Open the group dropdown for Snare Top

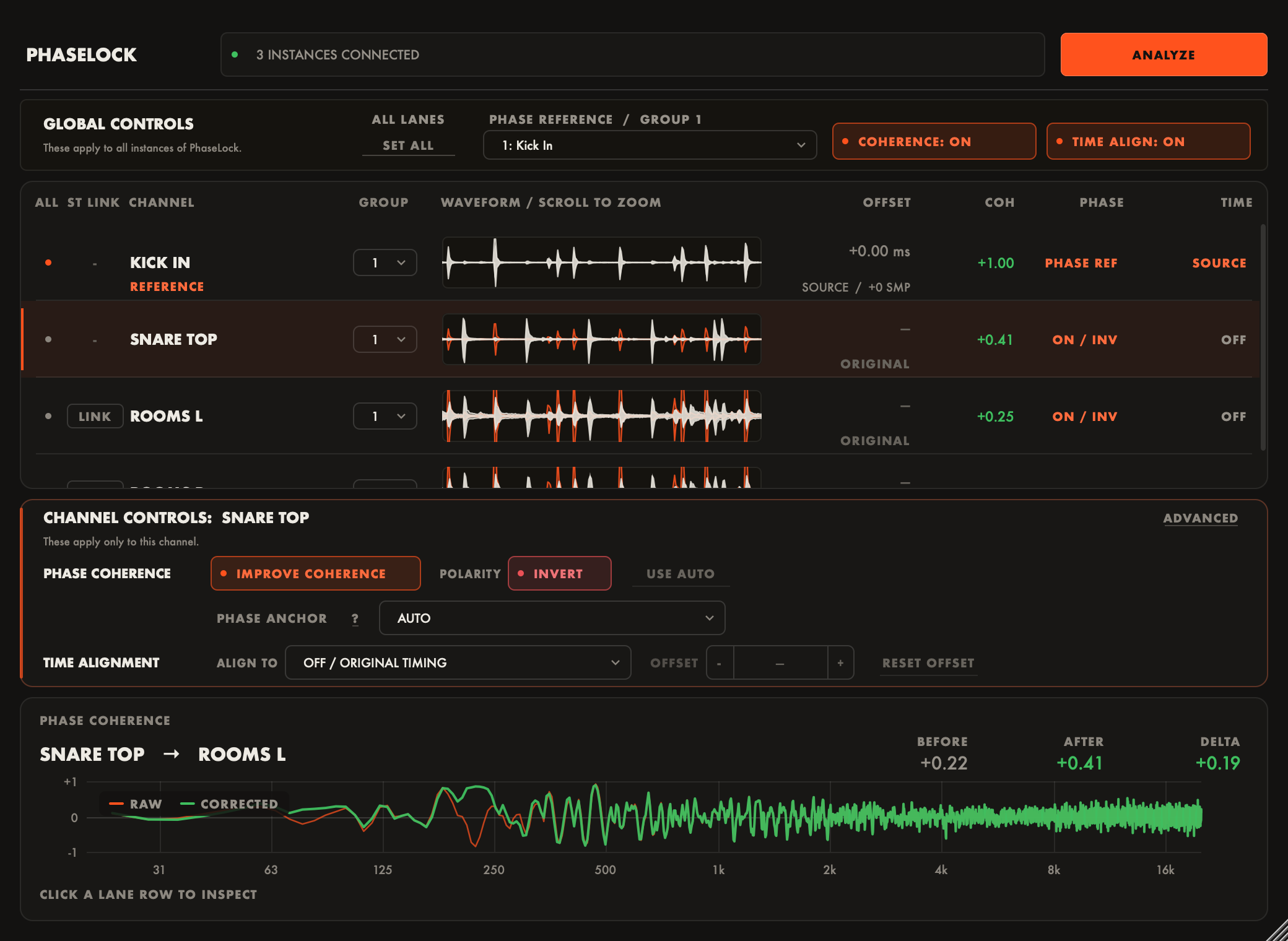tap(385, 339)
